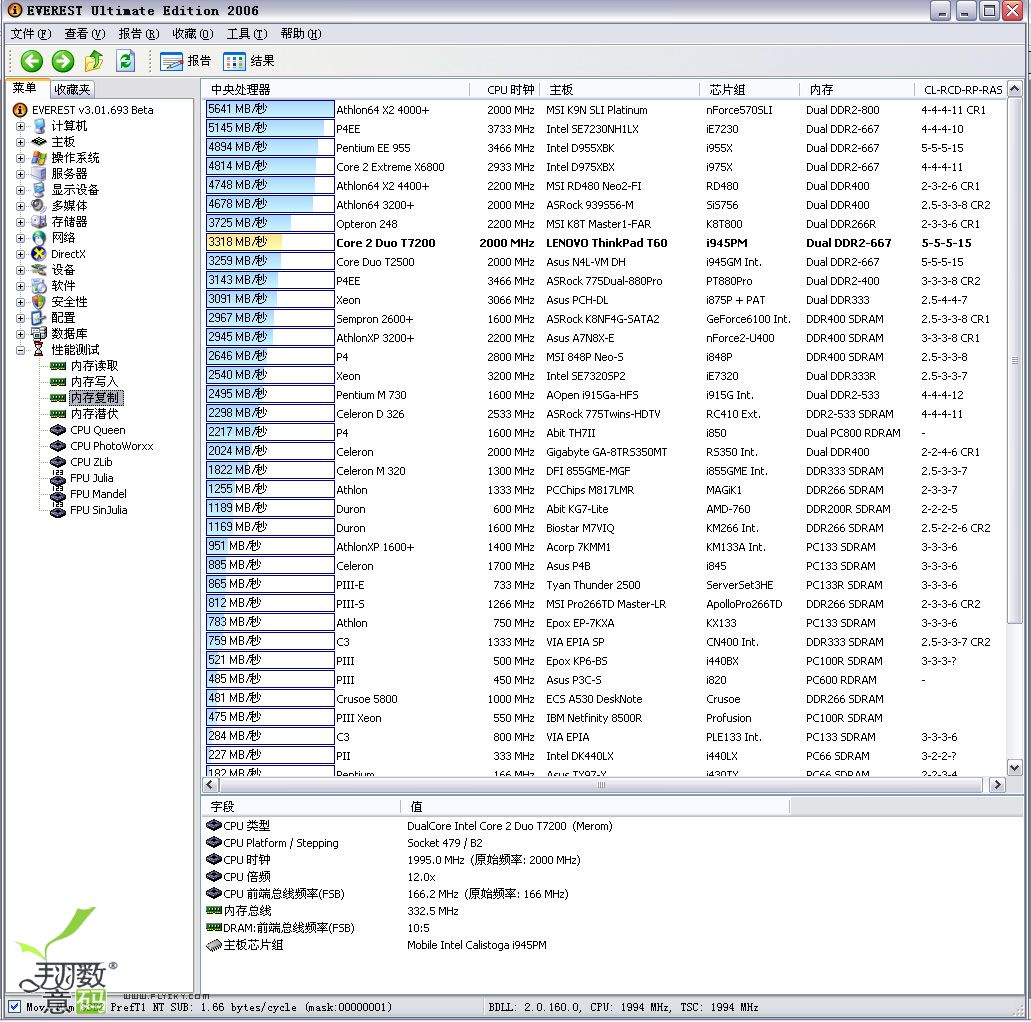Sort by 芯片组 column header

click(750, 89)
